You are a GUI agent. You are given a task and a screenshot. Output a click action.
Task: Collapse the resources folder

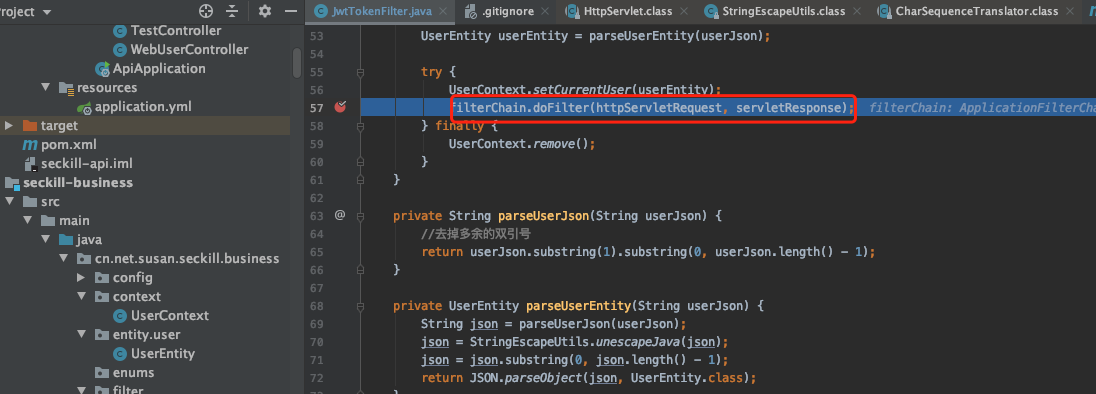click(45, 87)
